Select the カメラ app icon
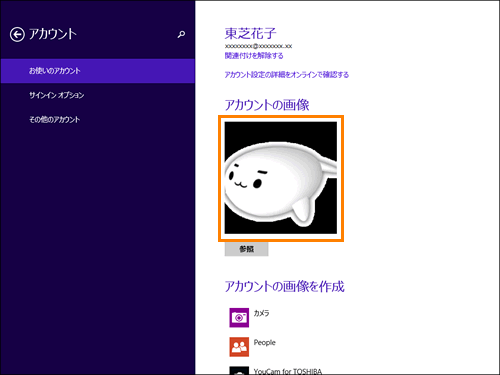This screenshot has width=500, height=375. point(239,318)
